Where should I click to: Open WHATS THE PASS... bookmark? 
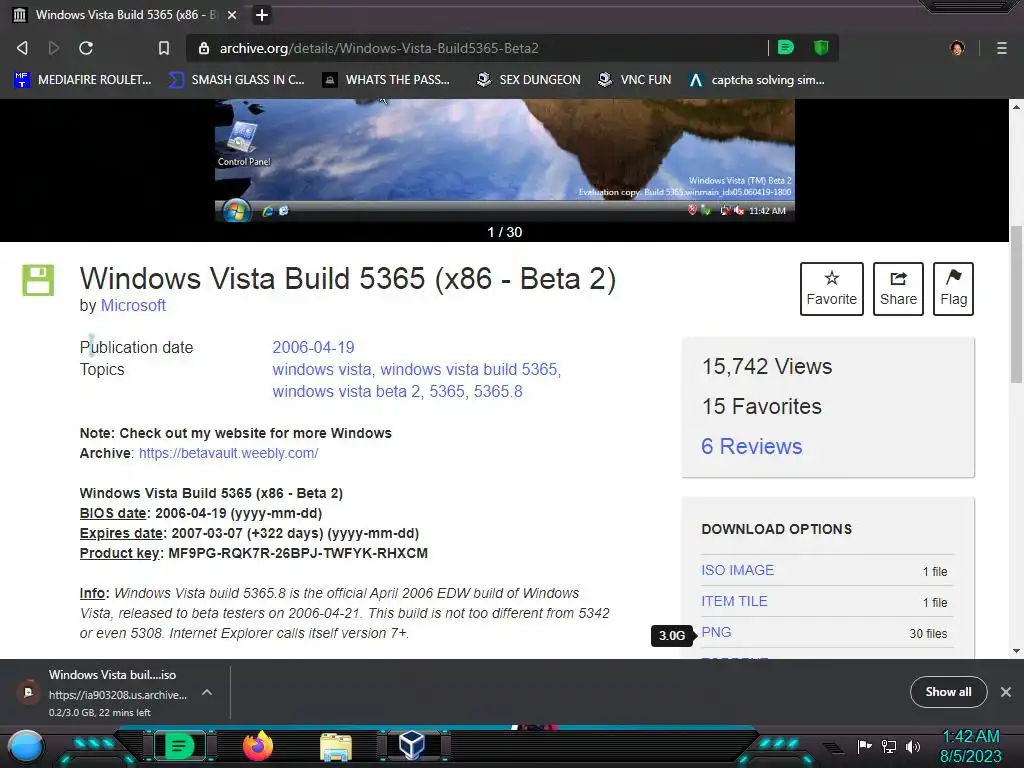pyautogui.click(x=387, y=80)
